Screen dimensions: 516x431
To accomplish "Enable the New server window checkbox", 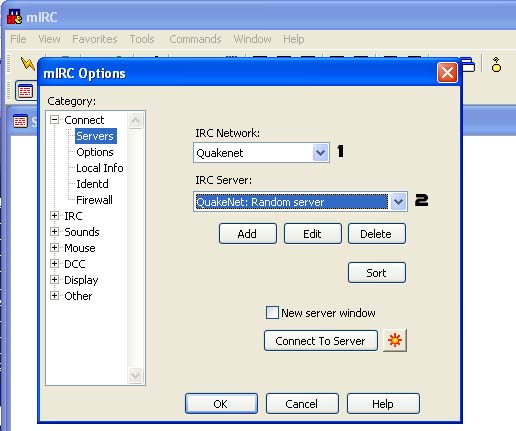I will [272, 313].
